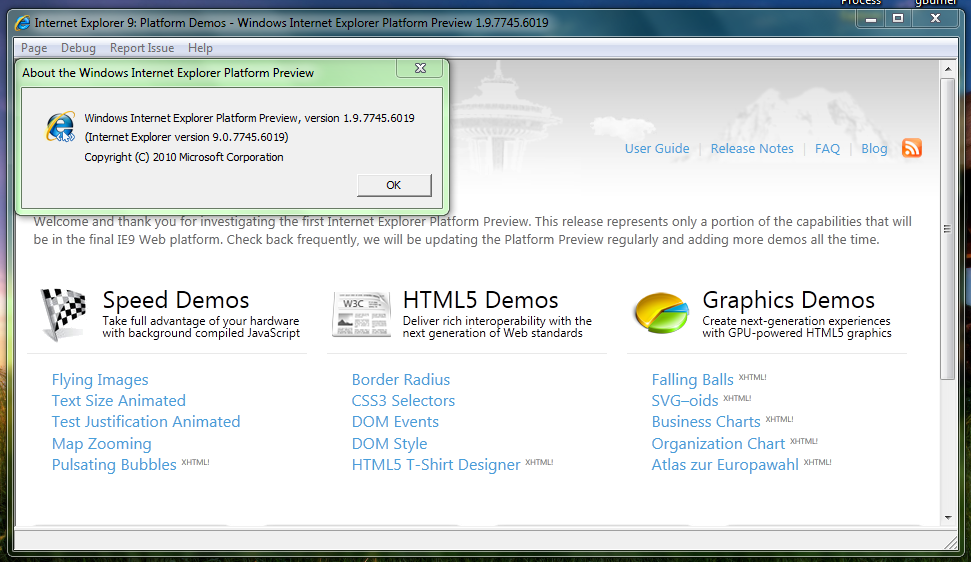Open the Text Size Animated demo
The width and height of the screenshot is (971, 562).
pos(119,400)
